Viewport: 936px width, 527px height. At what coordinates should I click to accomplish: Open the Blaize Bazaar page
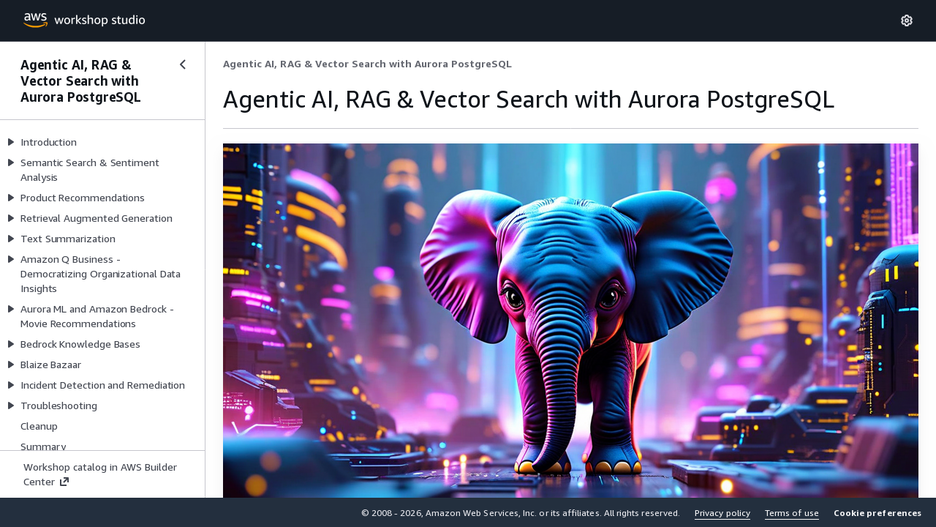tap(51, 365)
